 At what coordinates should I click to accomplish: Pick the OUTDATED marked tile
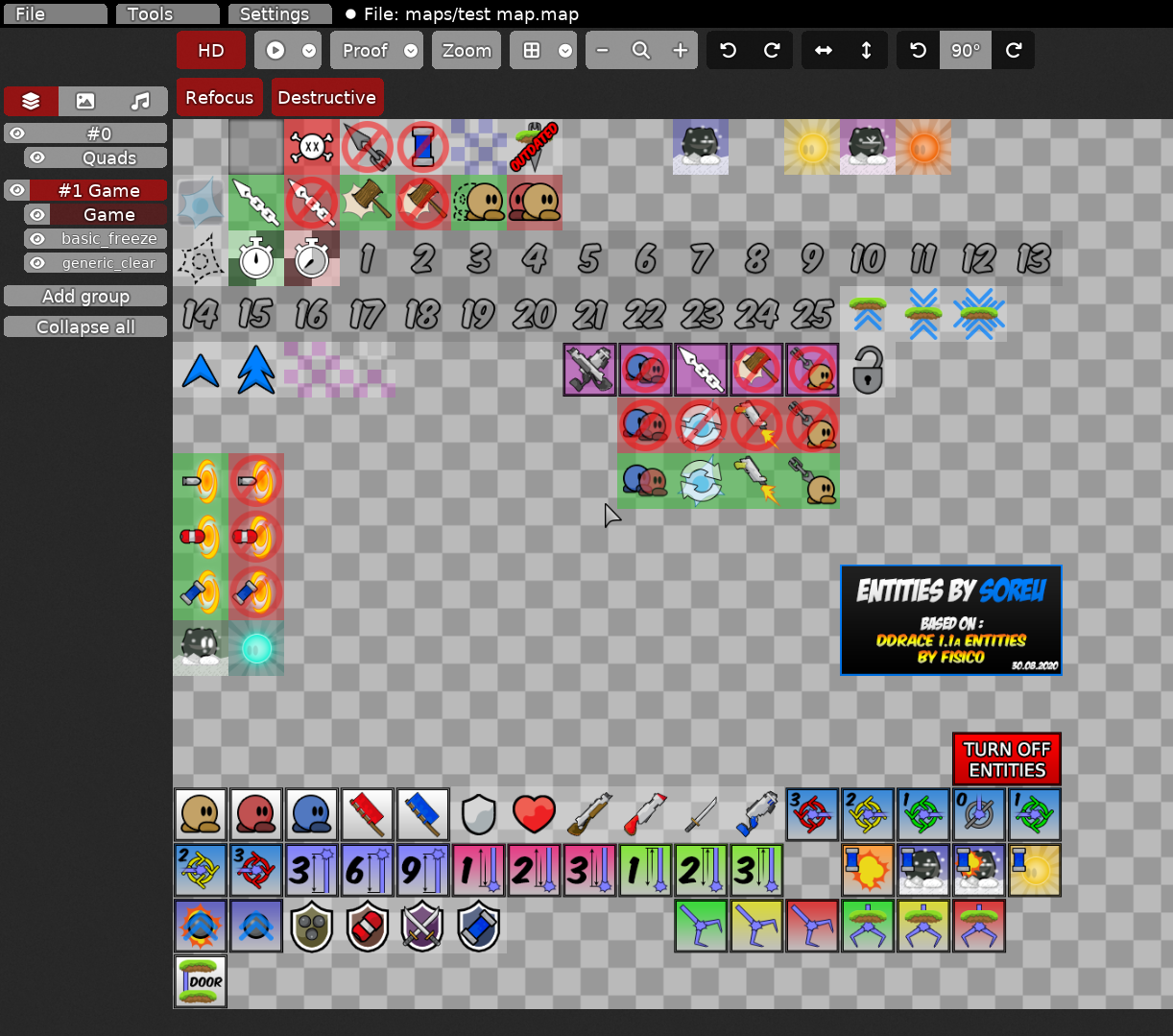point(535,147)
